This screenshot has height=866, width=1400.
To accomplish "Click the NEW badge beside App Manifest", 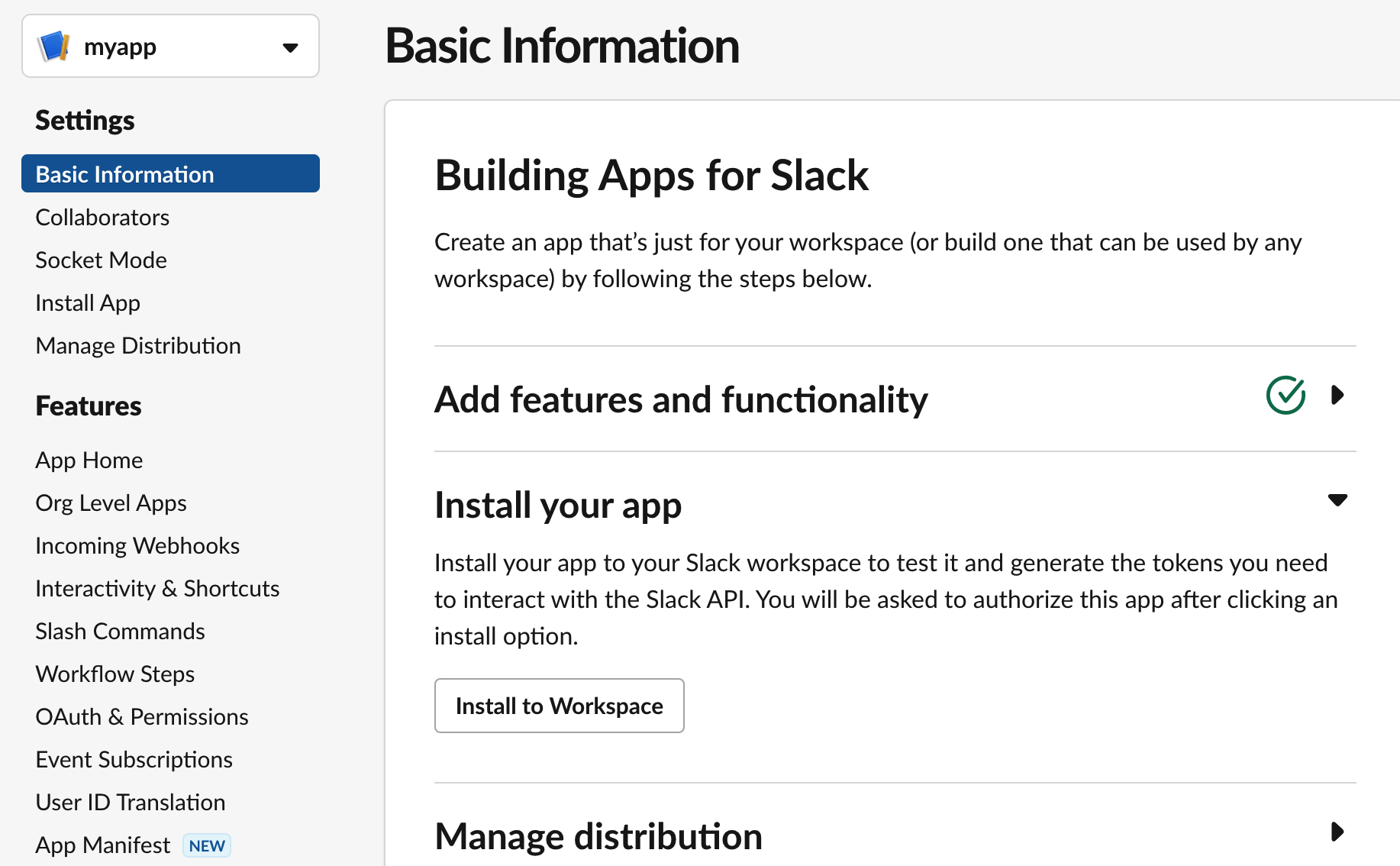I will 207,845.
